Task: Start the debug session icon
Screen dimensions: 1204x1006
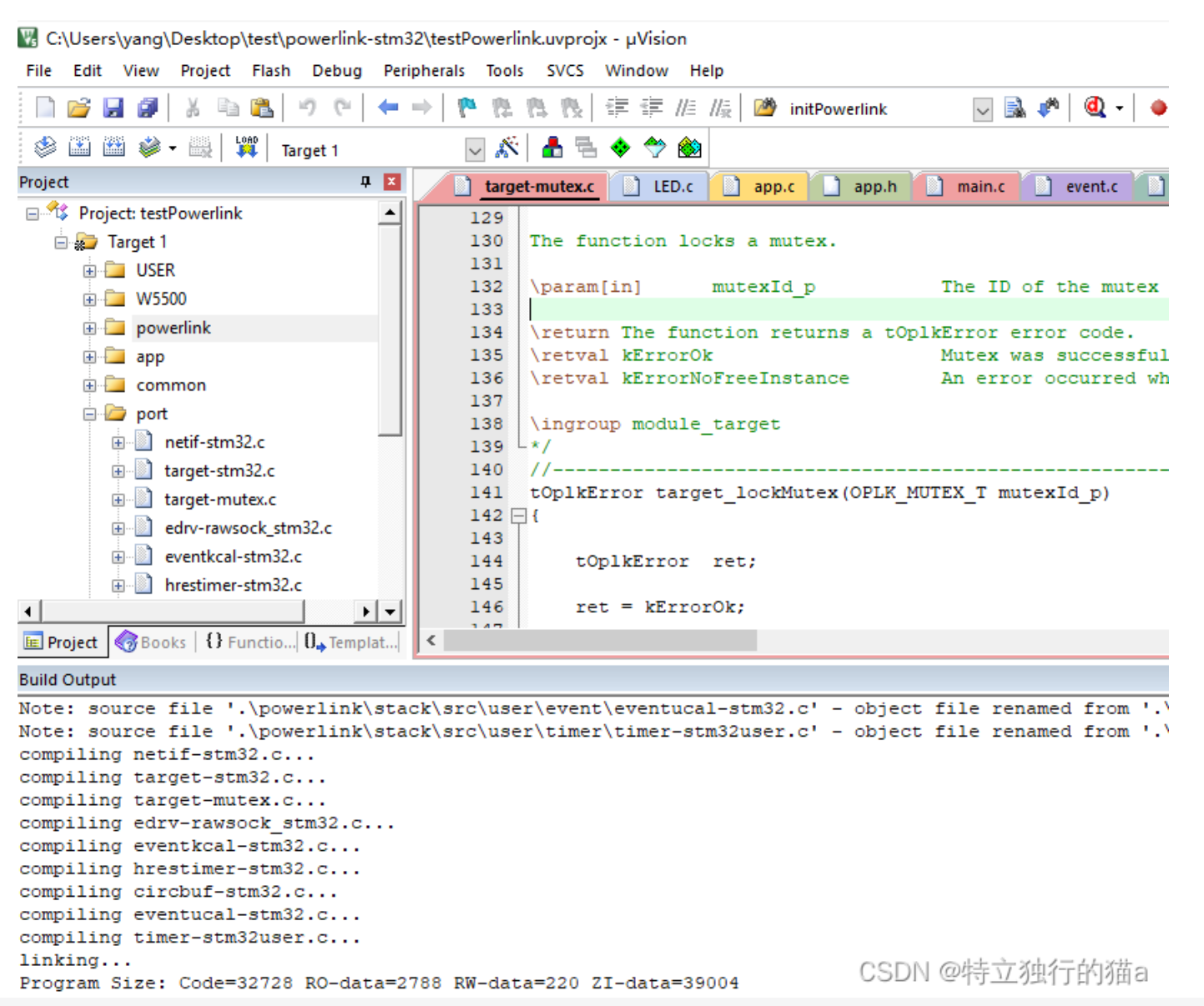Action: click(x=1096, y=108)
